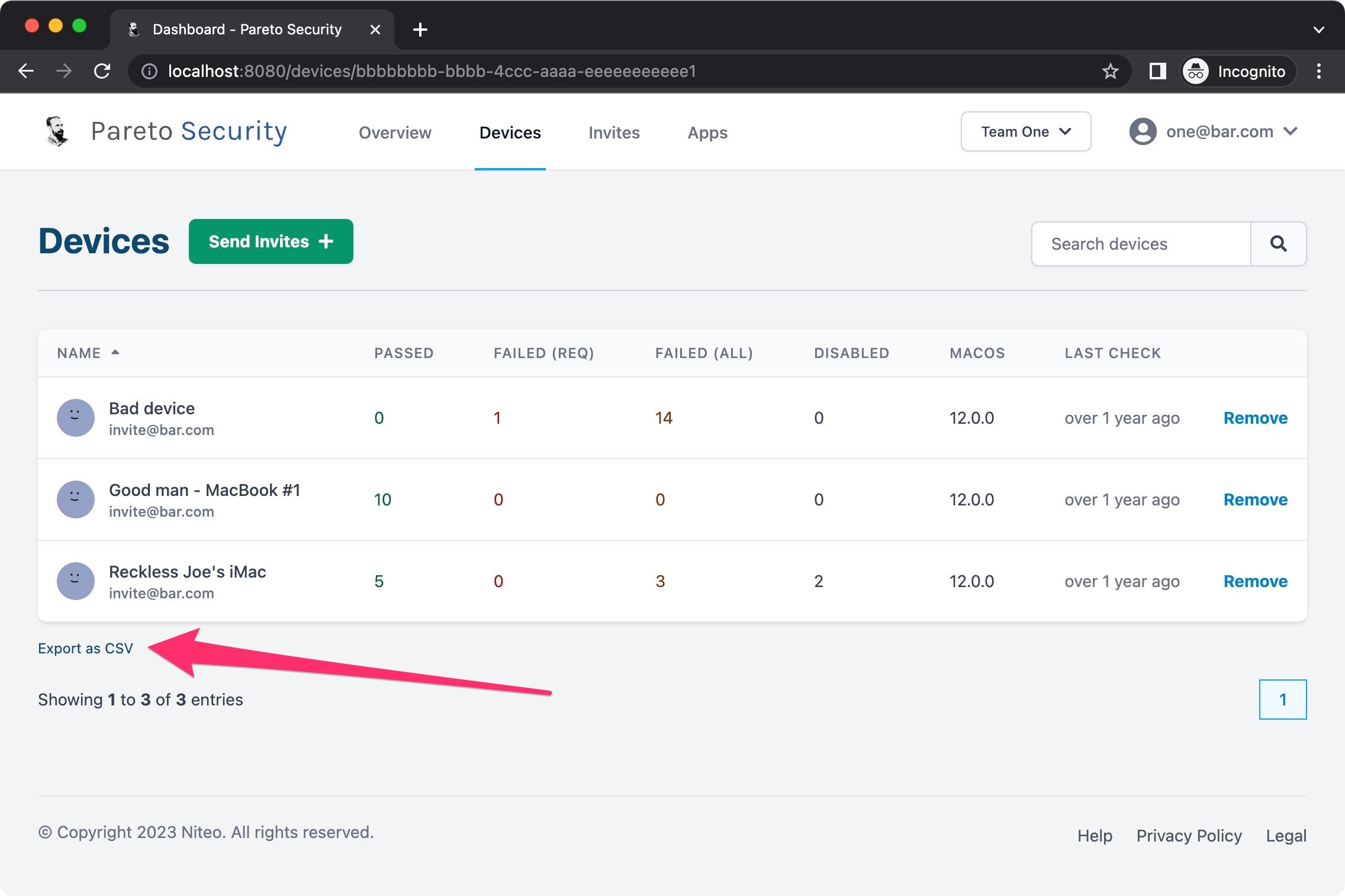Click the browser address bar URL
The height and width of the screenshot is (896, 1345).
(432, 71)
